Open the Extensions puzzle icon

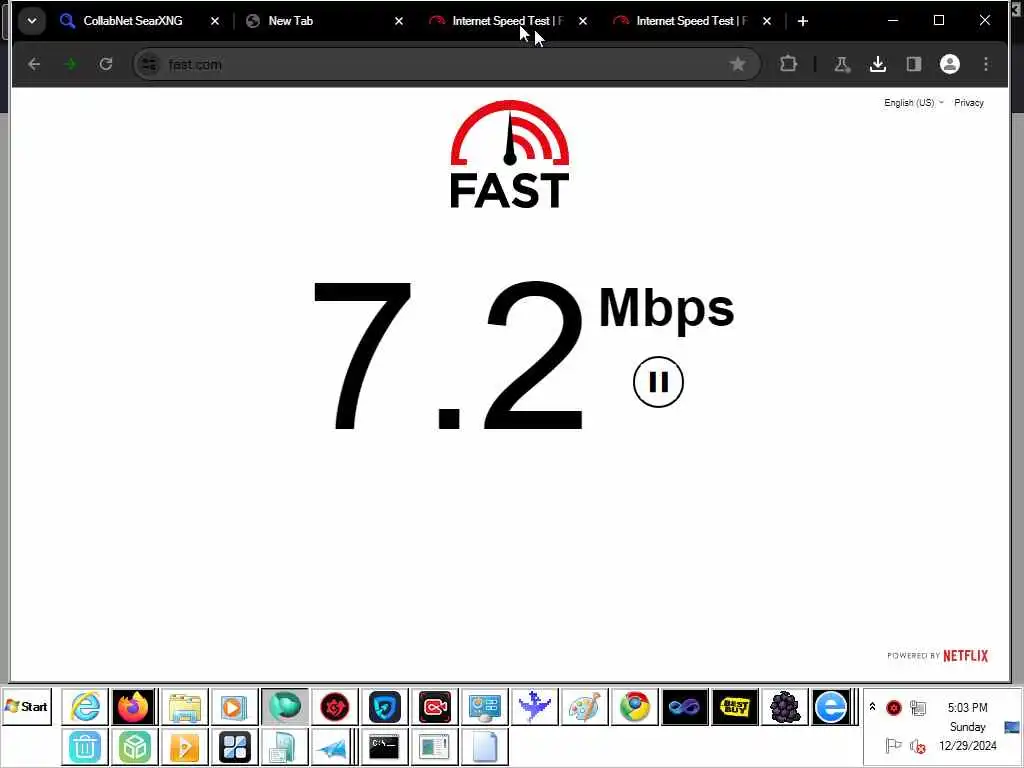tap(788, 64)
